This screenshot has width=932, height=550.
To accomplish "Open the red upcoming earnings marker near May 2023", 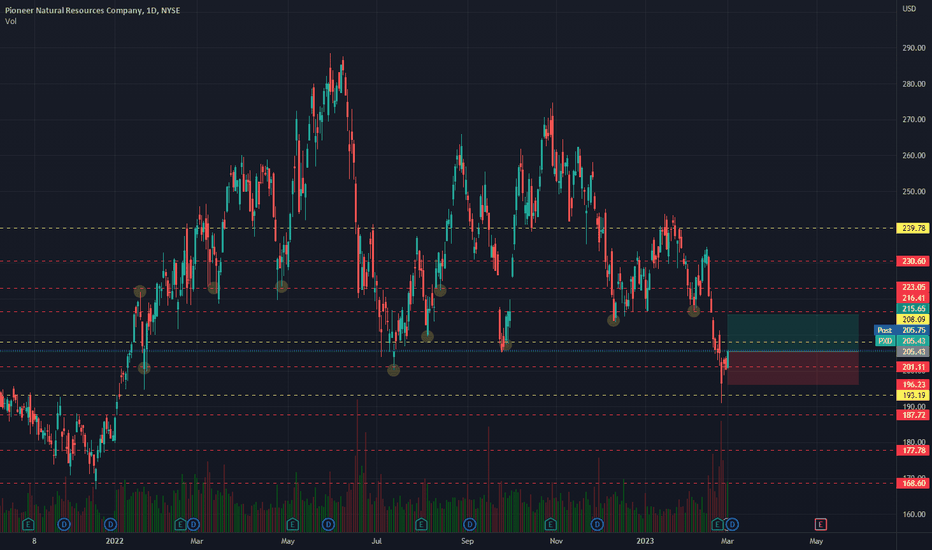I will tap(820, 524).
